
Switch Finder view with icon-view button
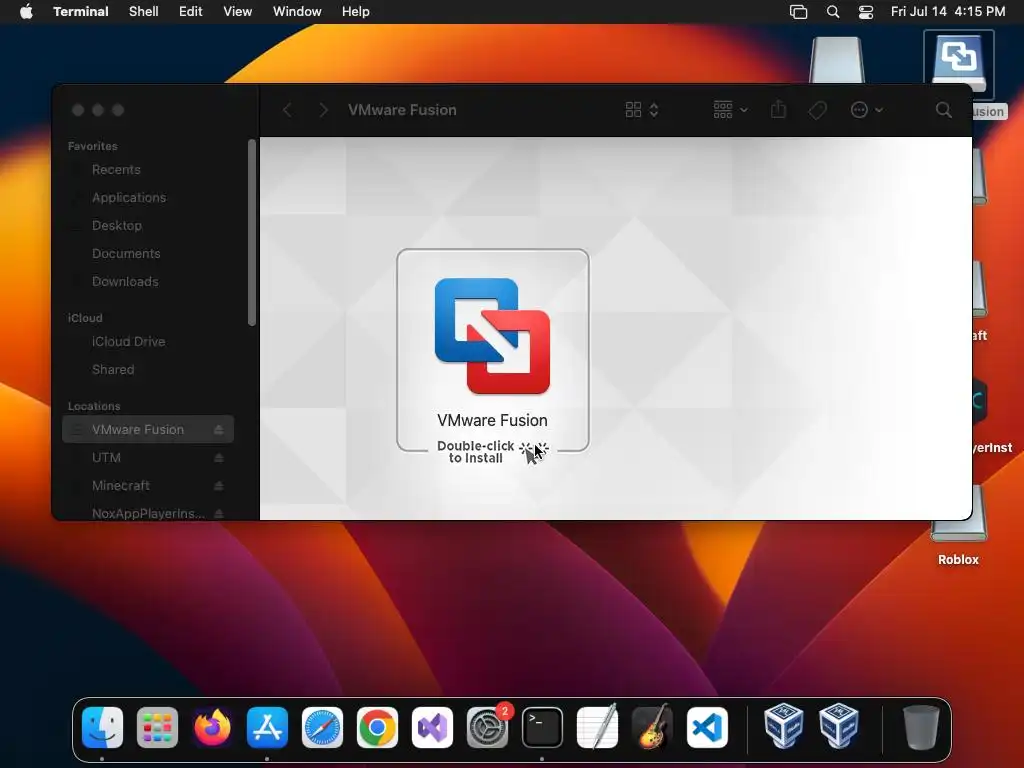pos(641,110)
